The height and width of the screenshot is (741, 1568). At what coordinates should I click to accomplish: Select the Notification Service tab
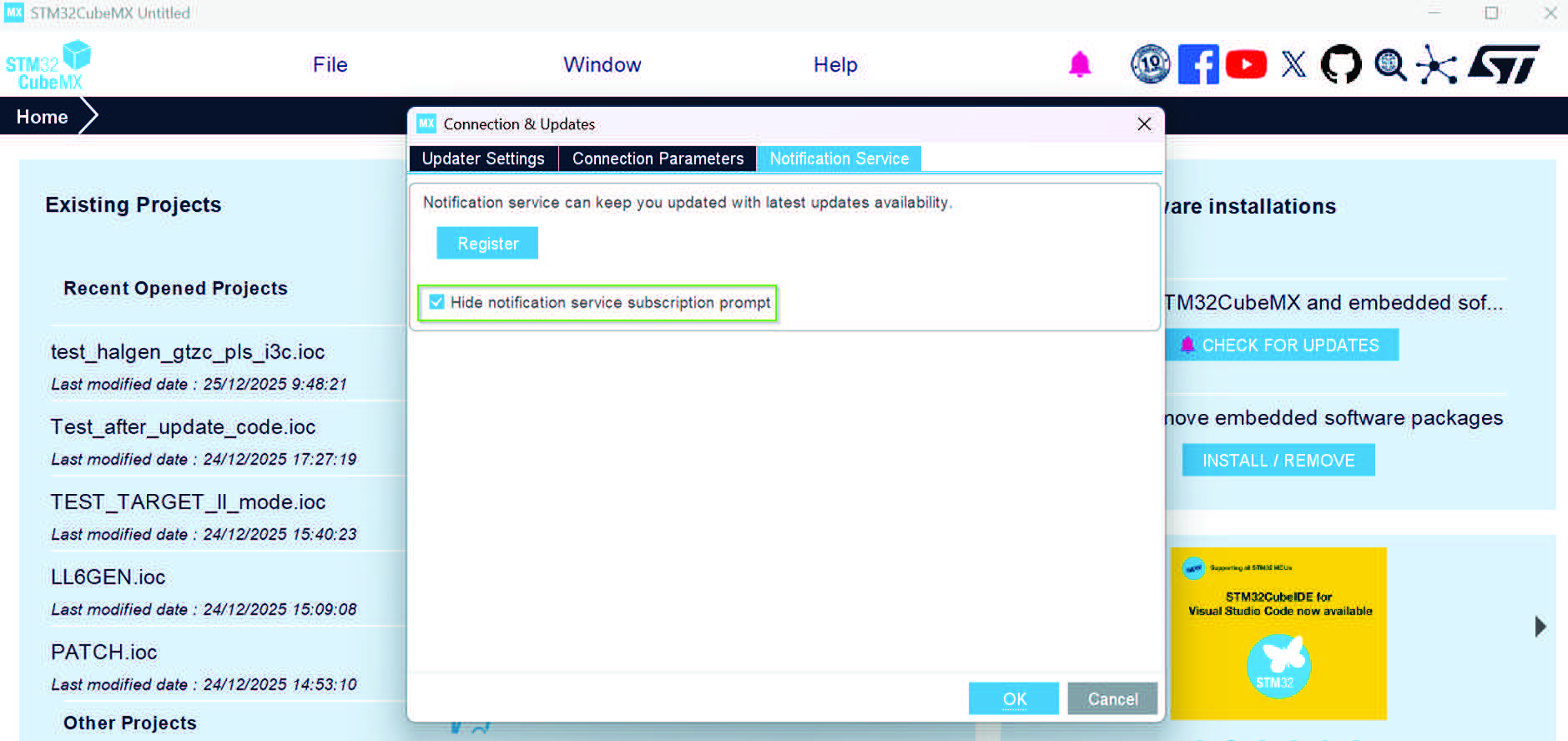coord(839,159)
